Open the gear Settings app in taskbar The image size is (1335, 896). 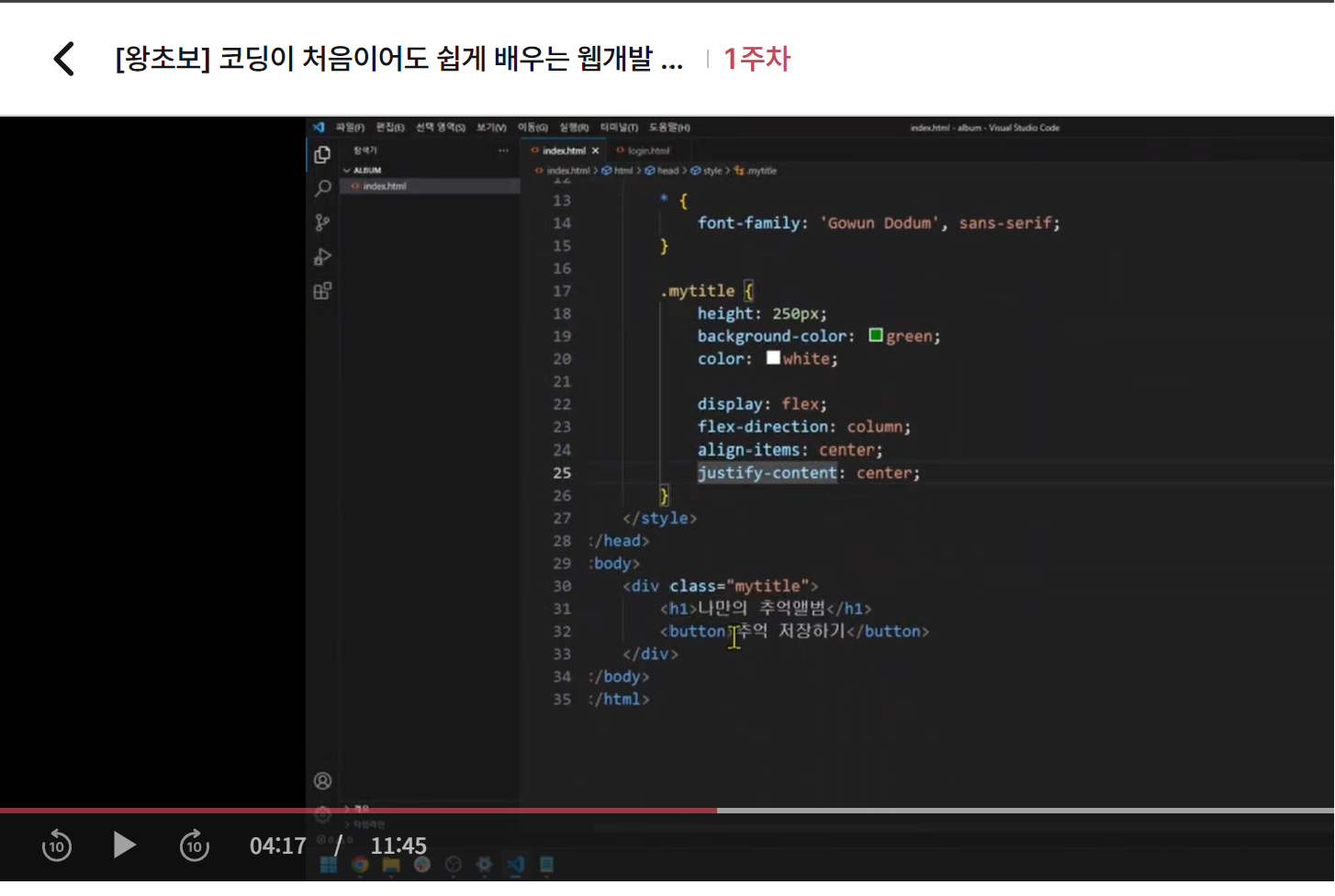pos(485,865)
